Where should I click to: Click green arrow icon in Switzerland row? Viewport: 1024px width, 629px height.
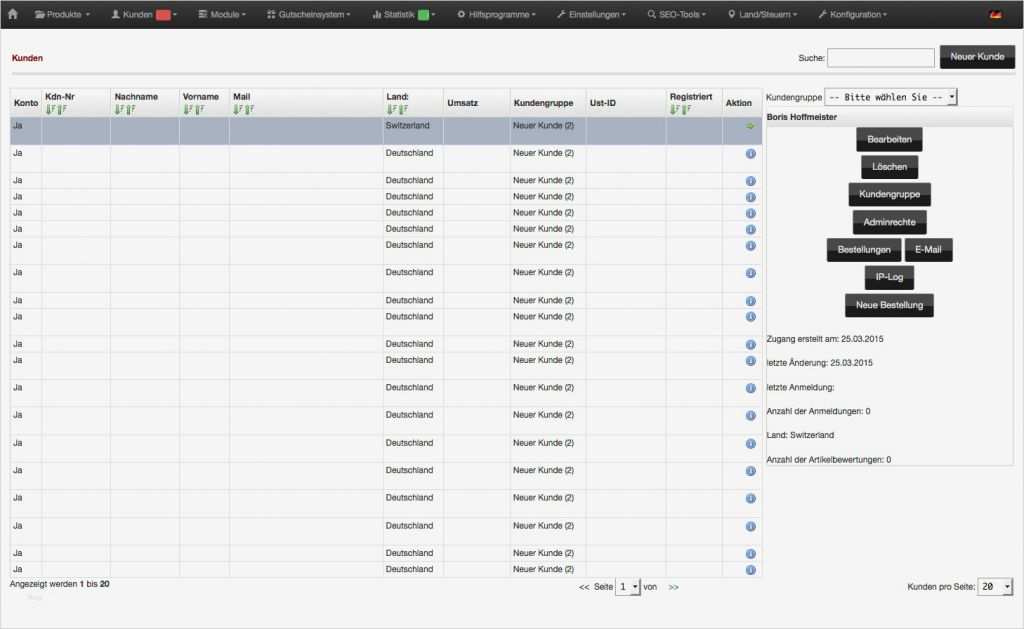click(x=750, y=126)
